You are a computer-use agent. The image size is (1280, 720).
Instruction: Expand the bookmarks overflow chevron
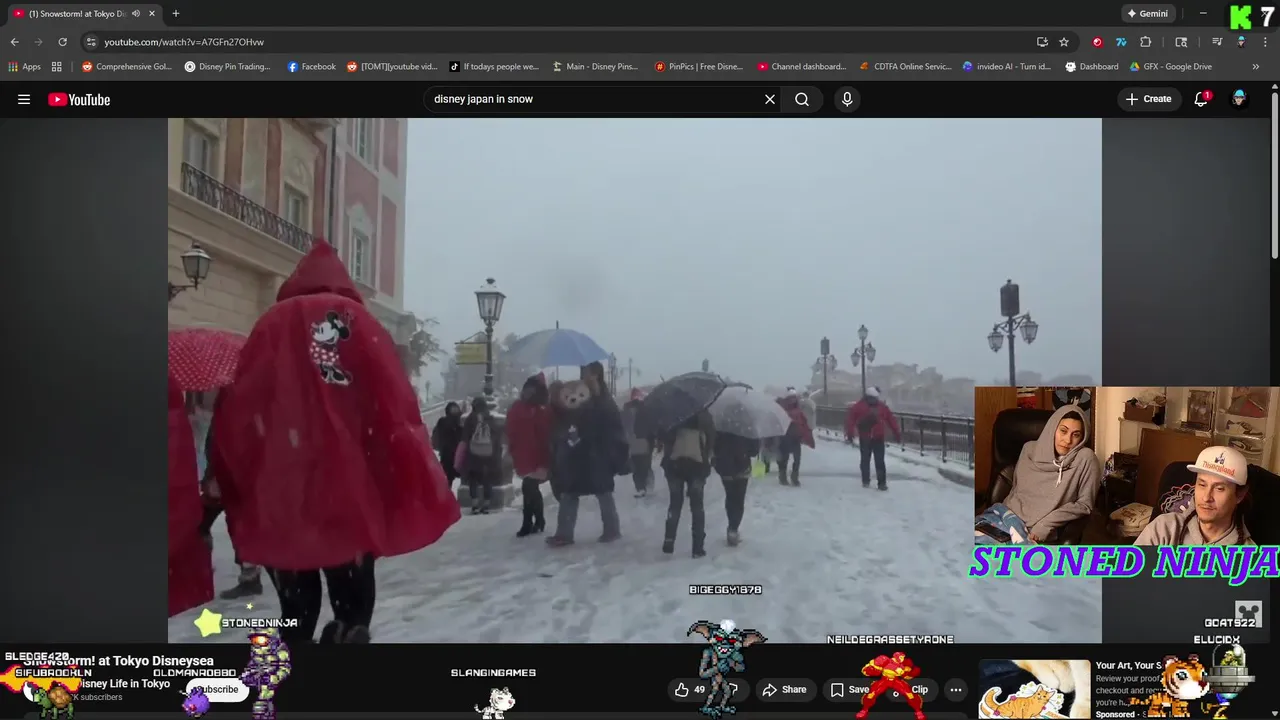1256,67
